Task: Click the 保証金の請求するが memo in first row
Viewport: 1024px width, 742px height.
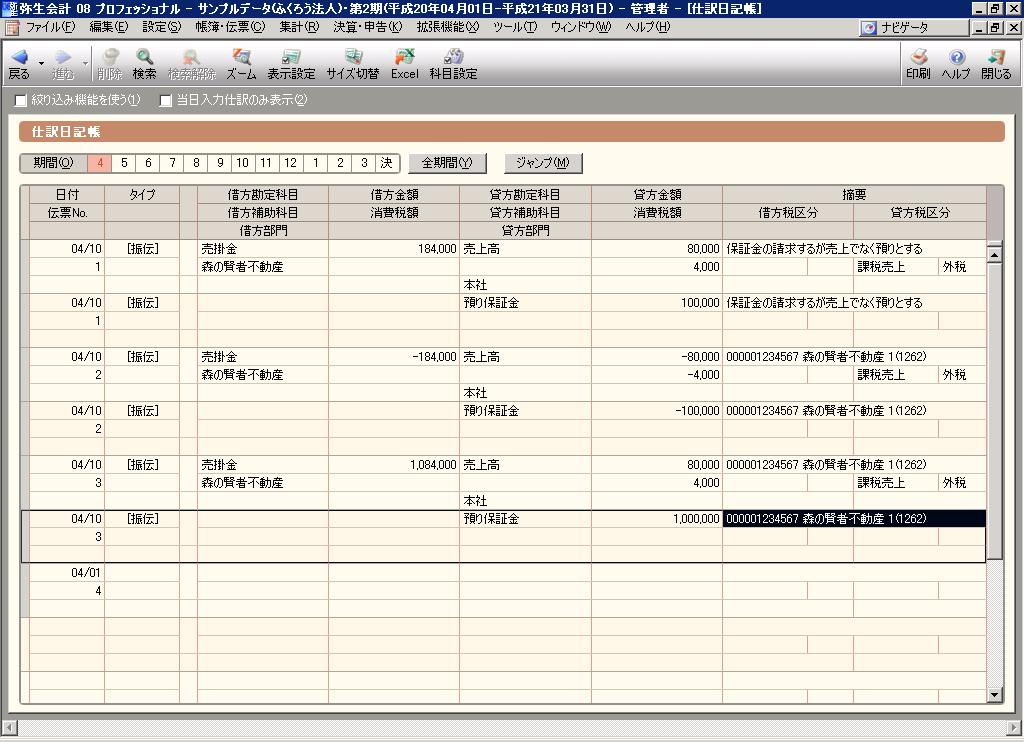Action: pyautogui.click(x=854, y=249)
